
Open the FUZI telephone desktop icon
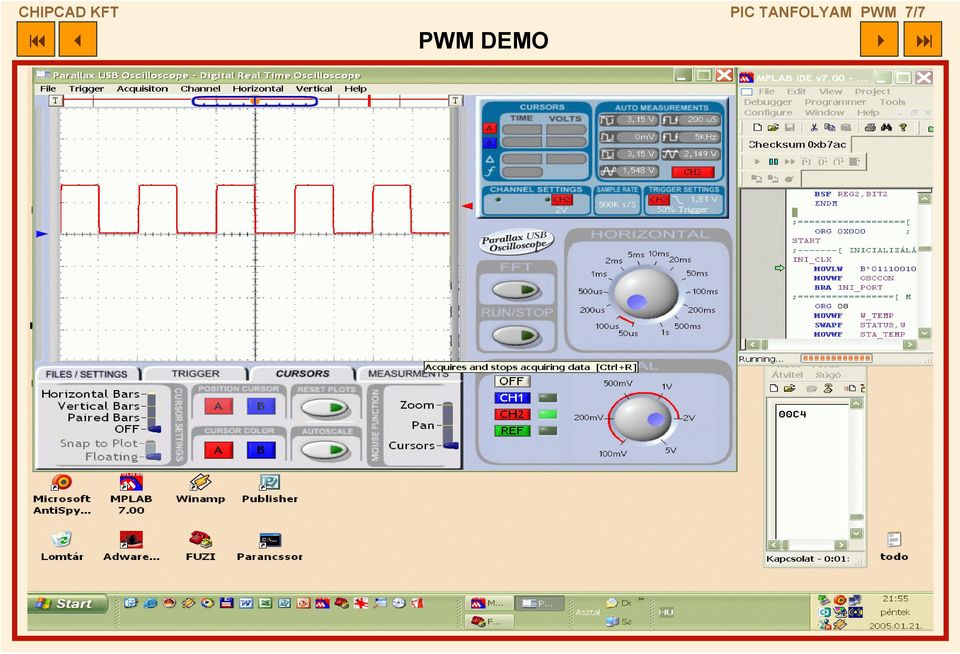(x=200, y=546)
